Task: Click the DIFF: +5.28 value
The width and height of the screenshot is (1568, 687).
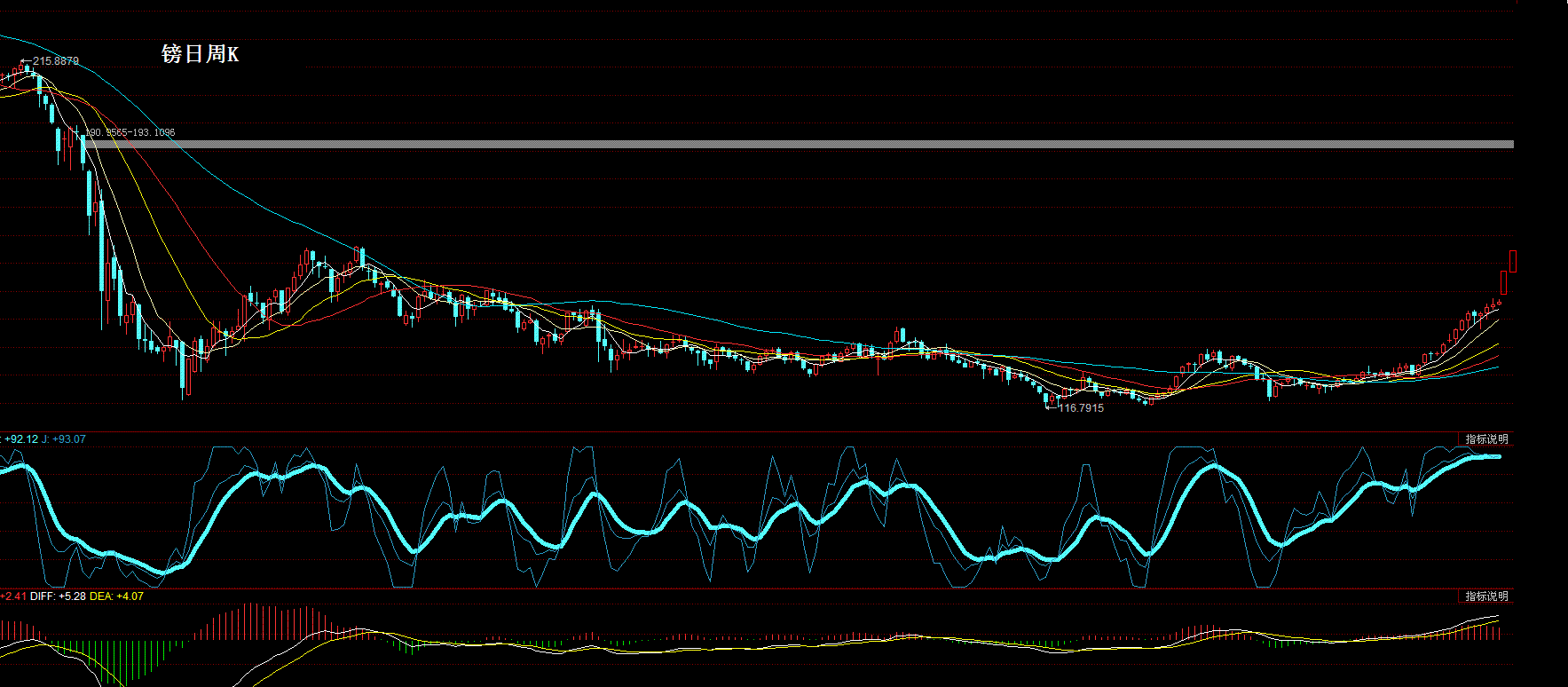Action: tap(58, 596)
